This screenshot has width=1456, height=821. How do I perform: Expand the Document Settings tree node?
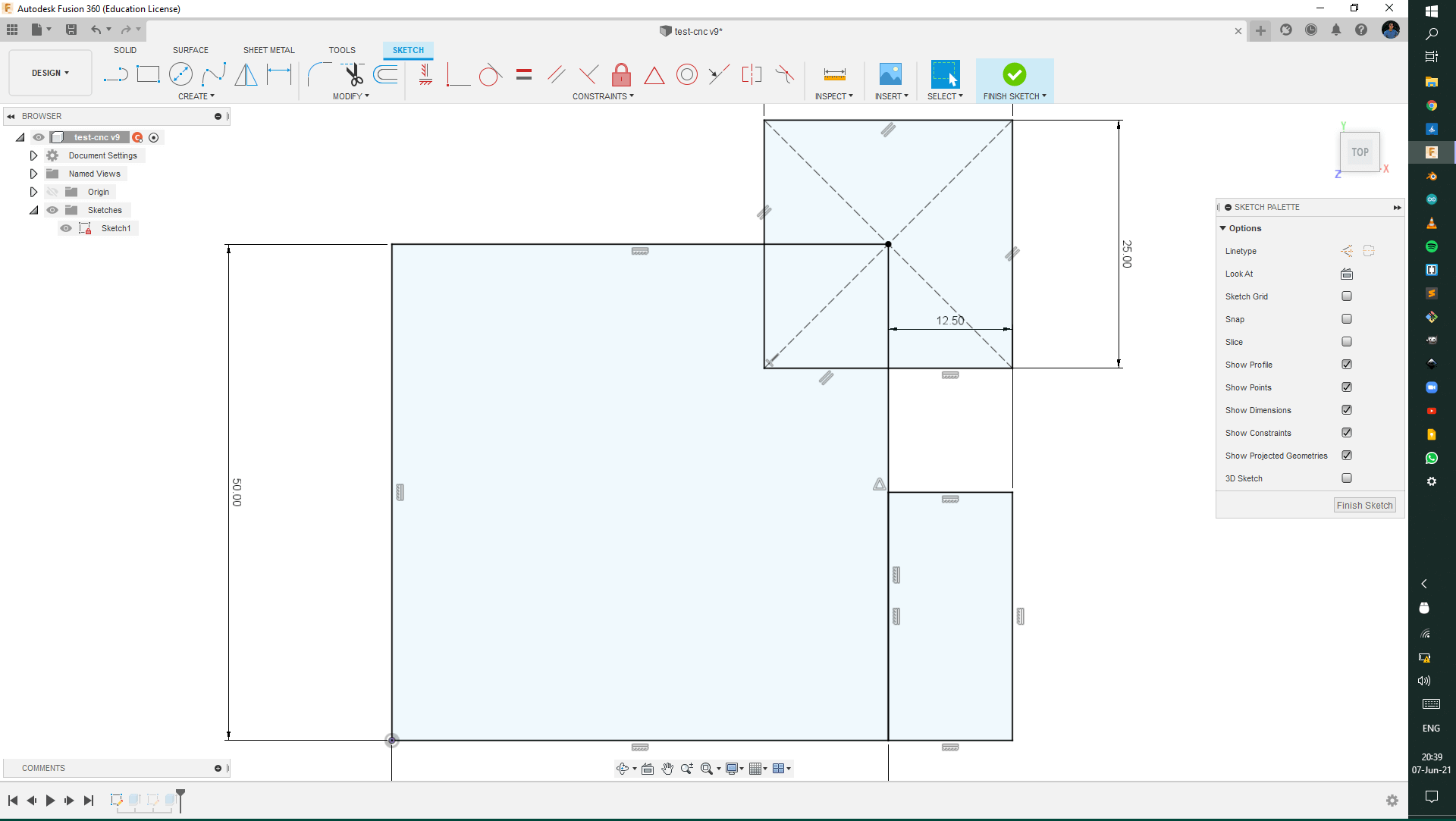[33, 155]
